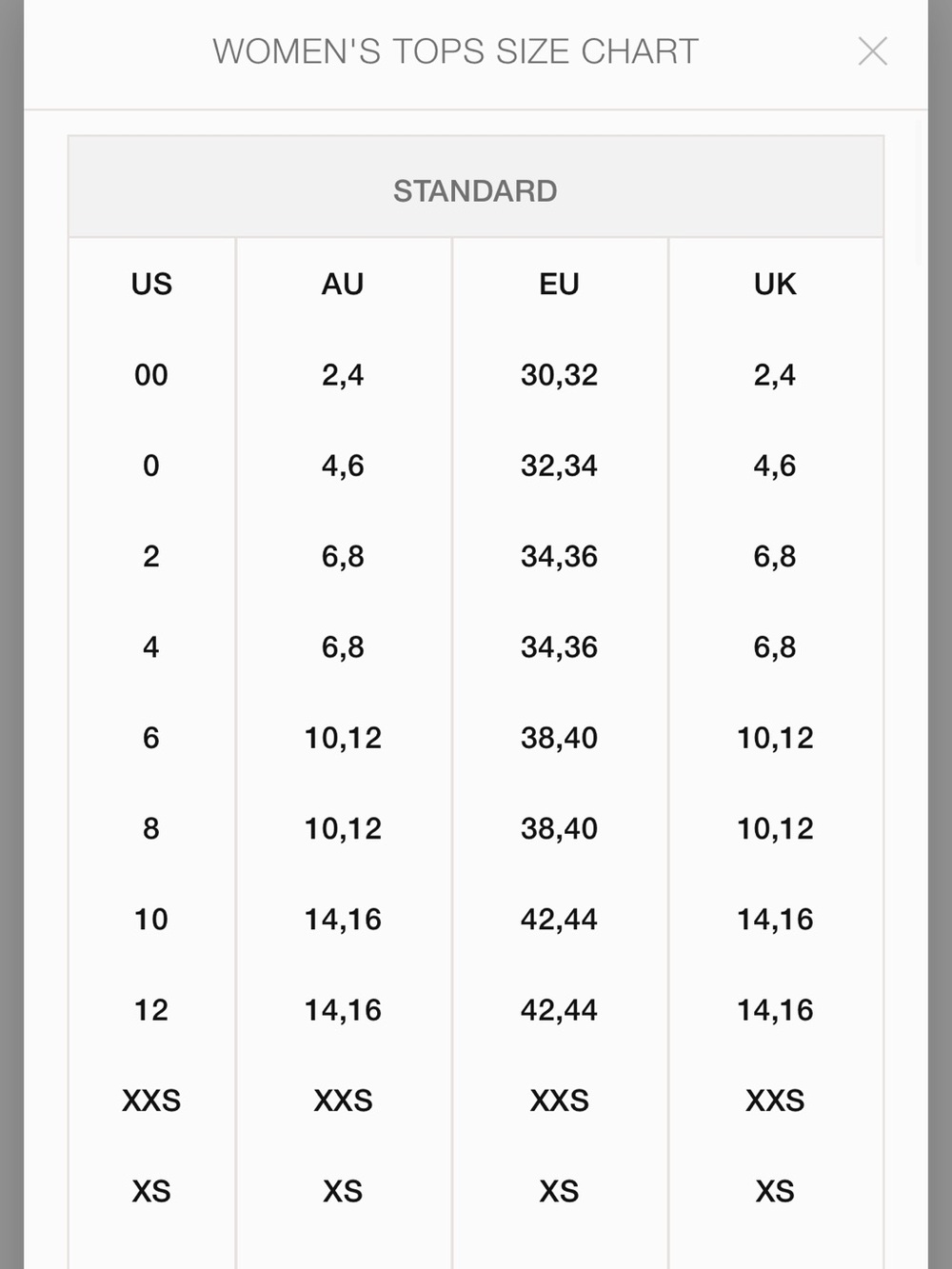Click the US column header
The width and height of the screenshot is (952, 1269).
151,284
